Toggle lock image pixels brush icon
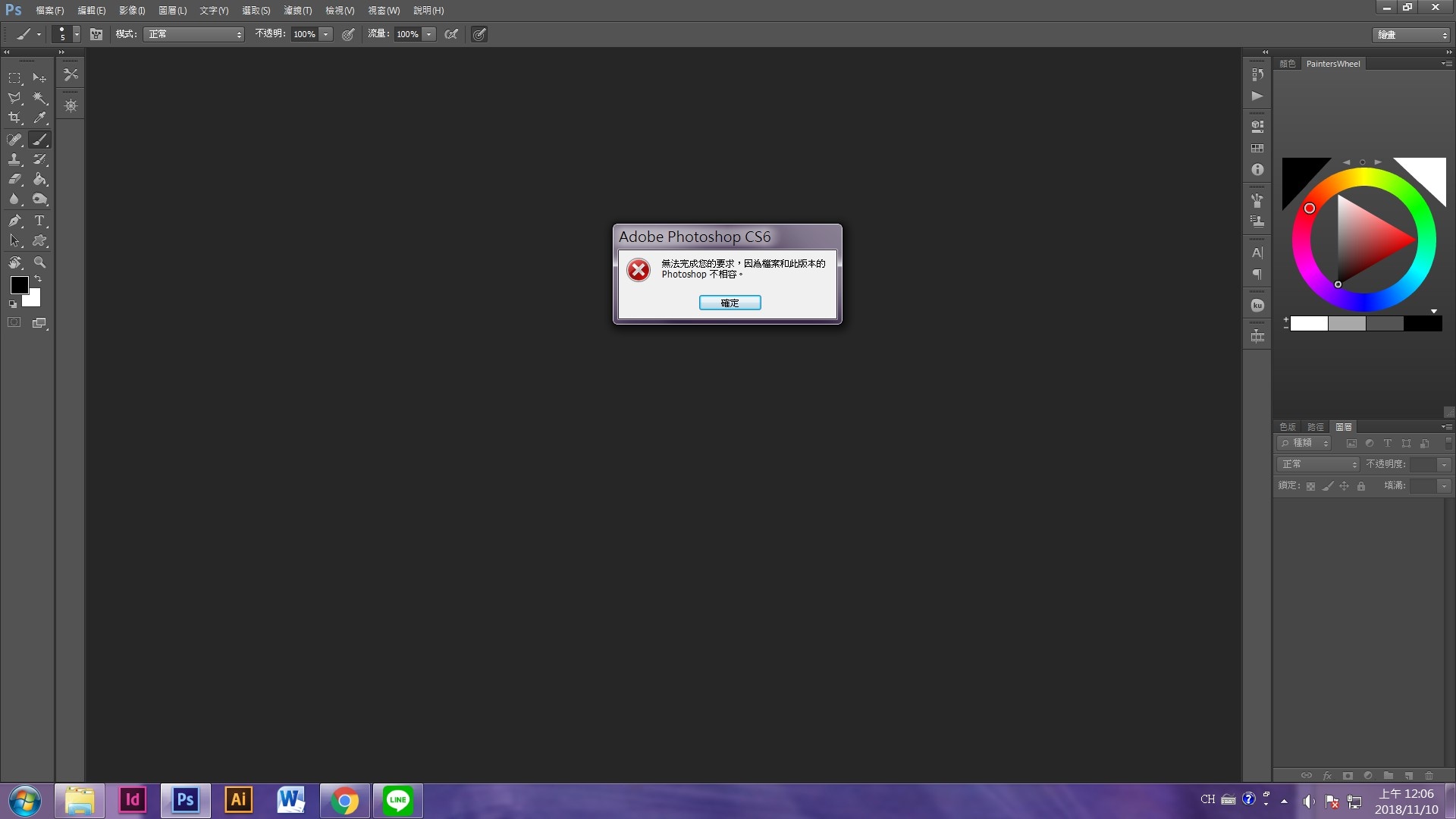This screenshot has width=1456, height=819. (1327, 486)
